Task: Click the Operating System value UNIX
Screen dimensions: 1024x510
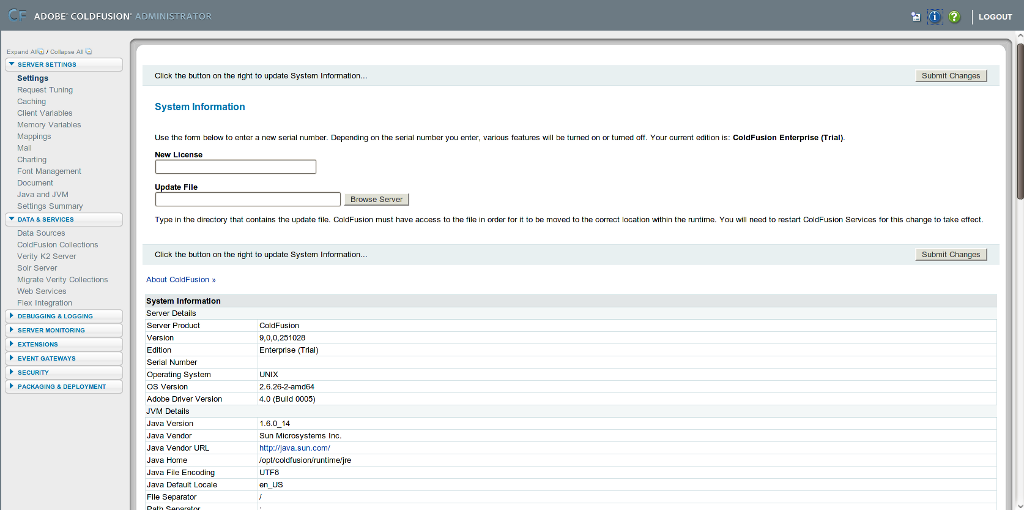Action: (x=268, y=375)
